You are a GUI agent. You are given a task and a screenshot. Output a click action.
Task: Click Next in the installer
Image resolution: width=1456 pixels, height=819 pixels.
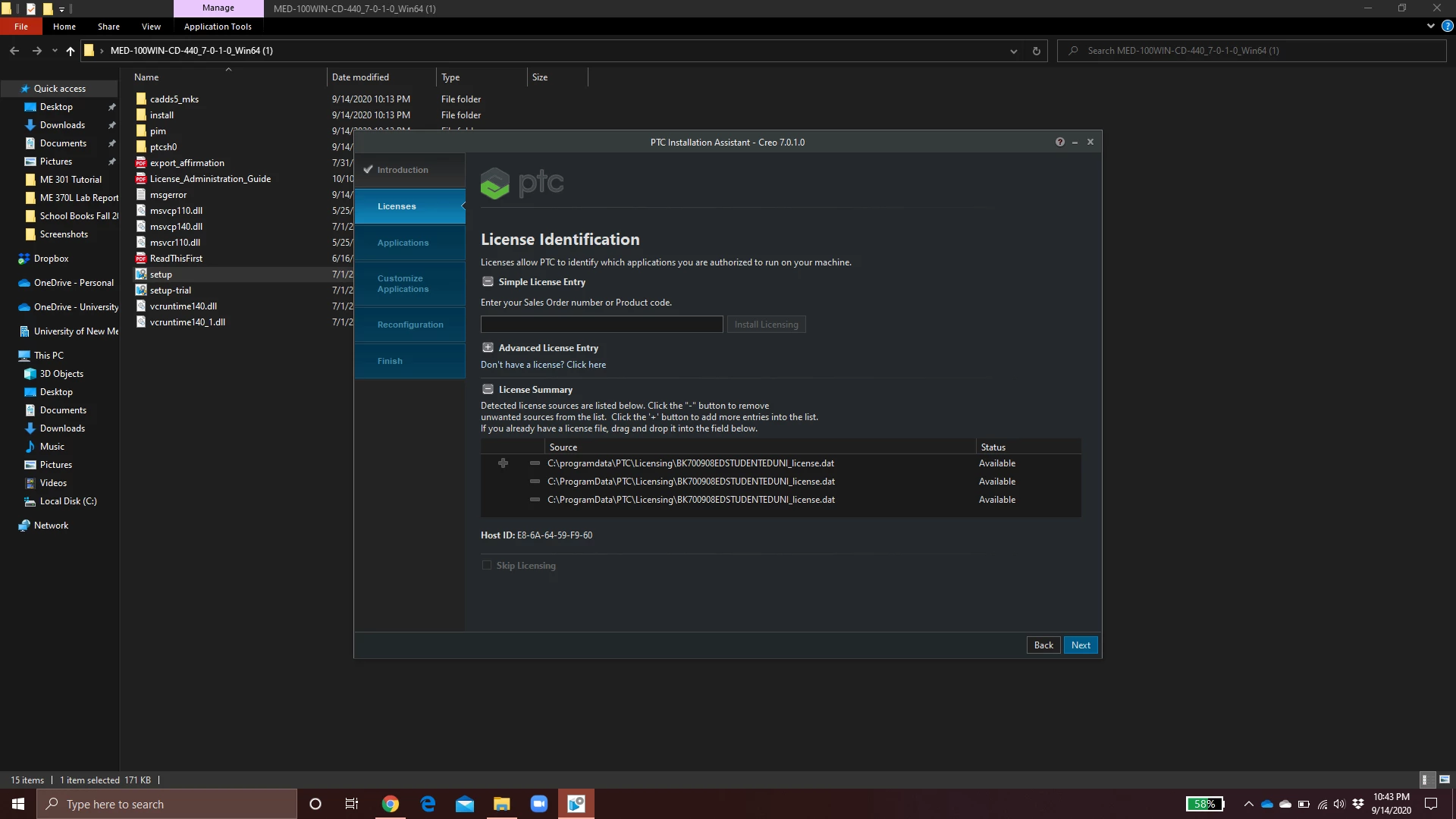pos(1081,645)
